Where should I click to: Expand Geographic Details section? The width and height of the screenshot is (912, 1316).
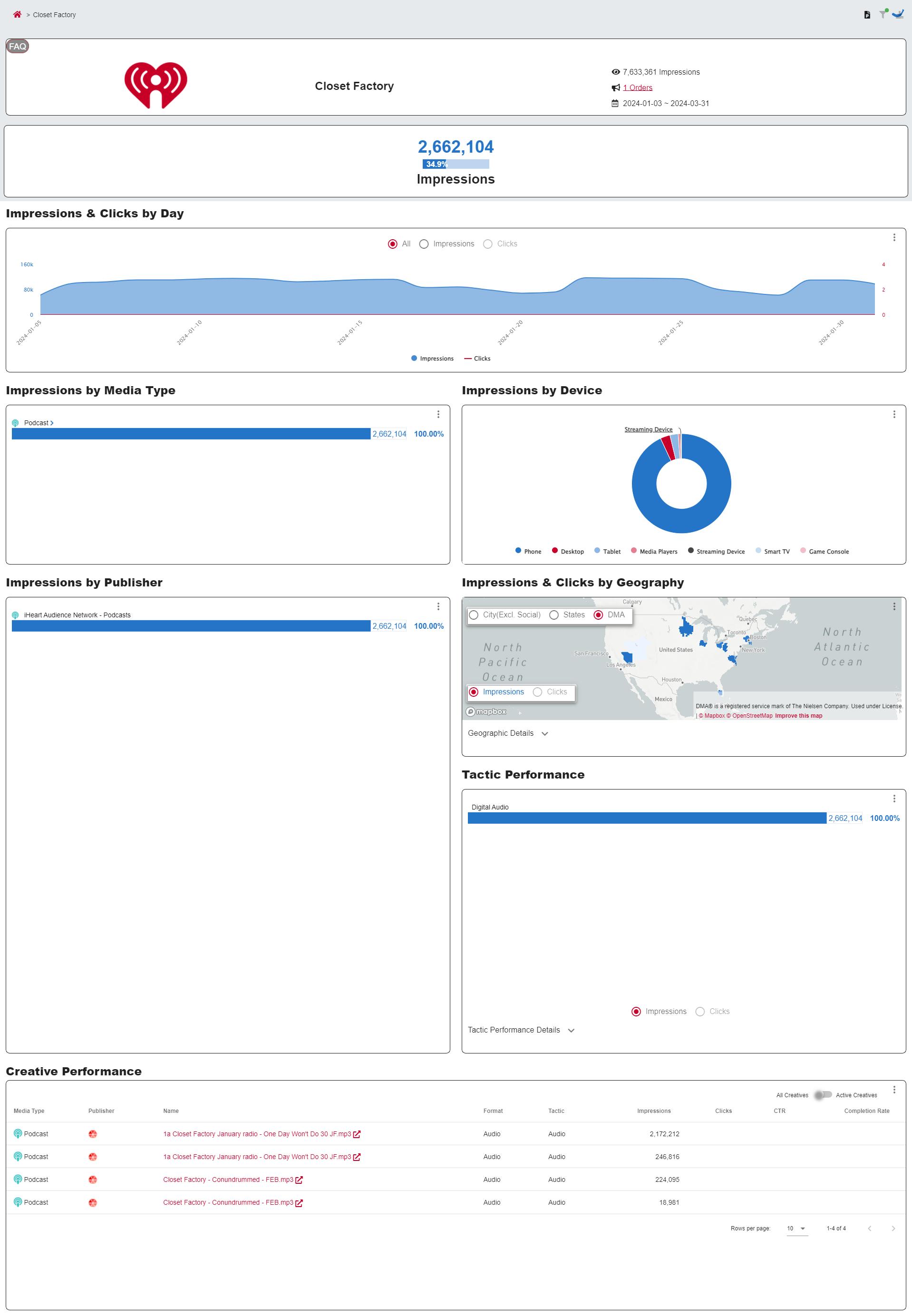tap(508, 733)
